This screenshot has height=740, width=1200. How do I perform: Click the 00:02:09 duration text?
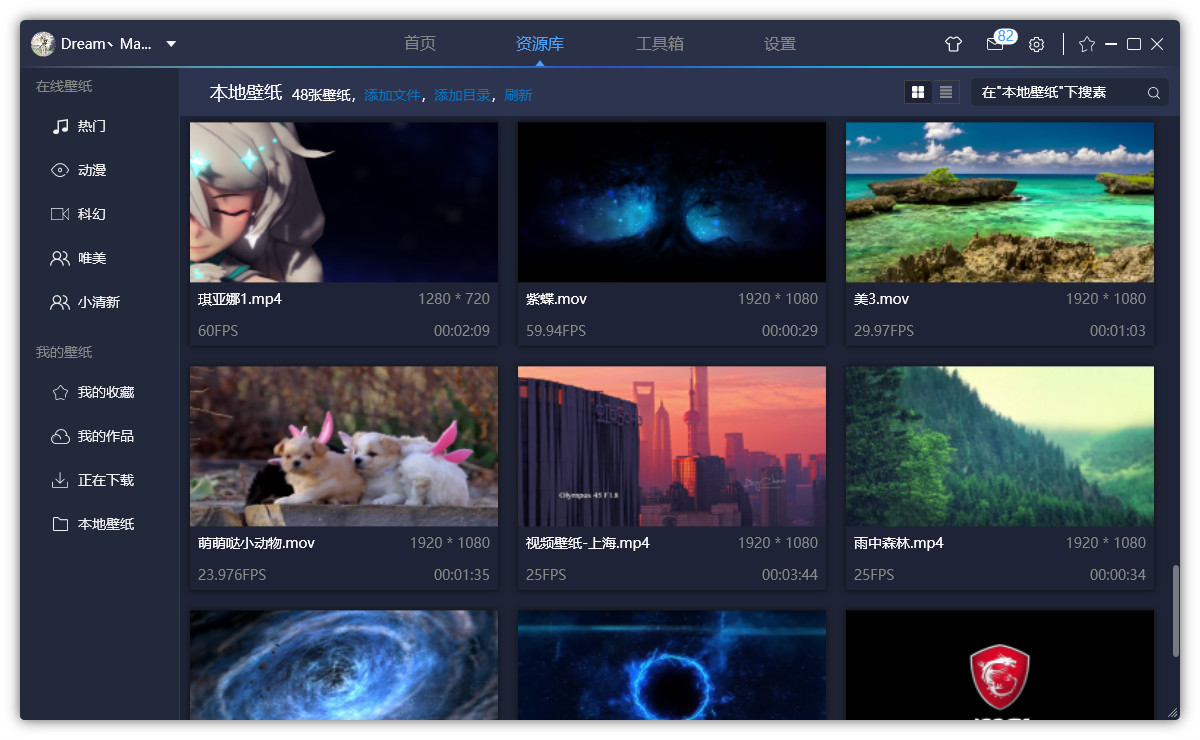462,331
